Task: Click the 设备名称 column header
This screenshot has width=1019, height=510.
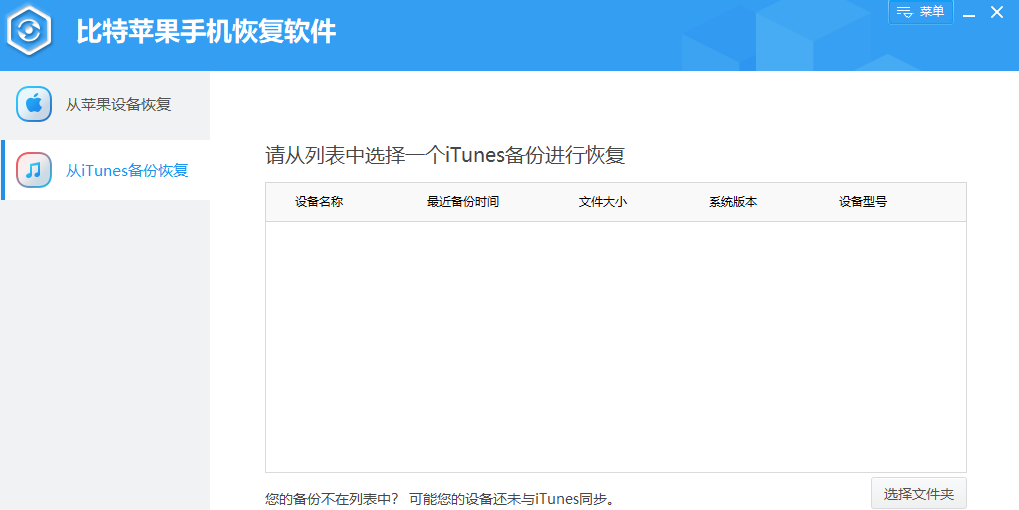Action: pyautogui.click(x=319, y=201)
